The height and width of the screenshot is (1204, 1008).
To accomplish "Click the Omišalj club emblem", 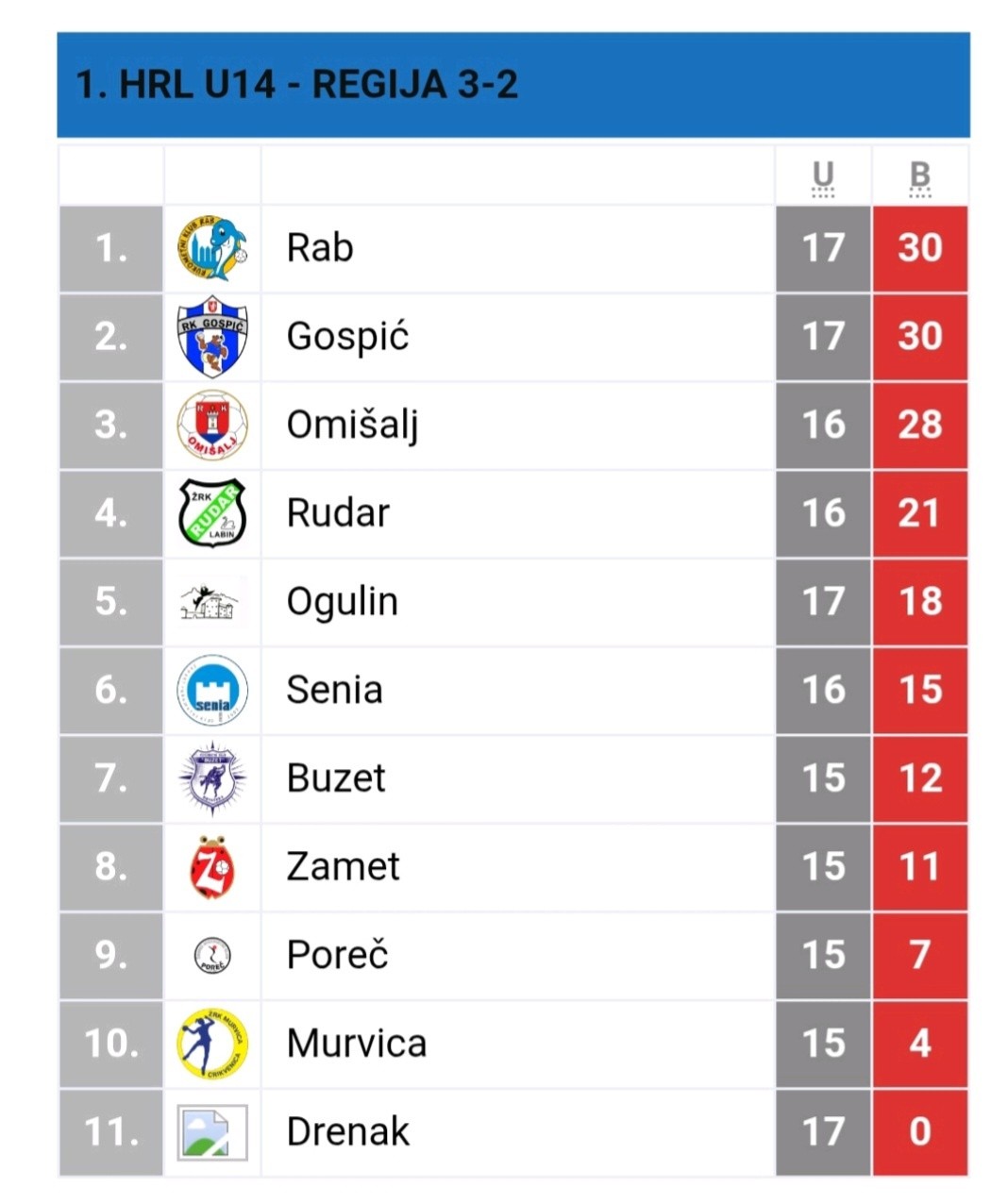I will click(x=212, y=426).
